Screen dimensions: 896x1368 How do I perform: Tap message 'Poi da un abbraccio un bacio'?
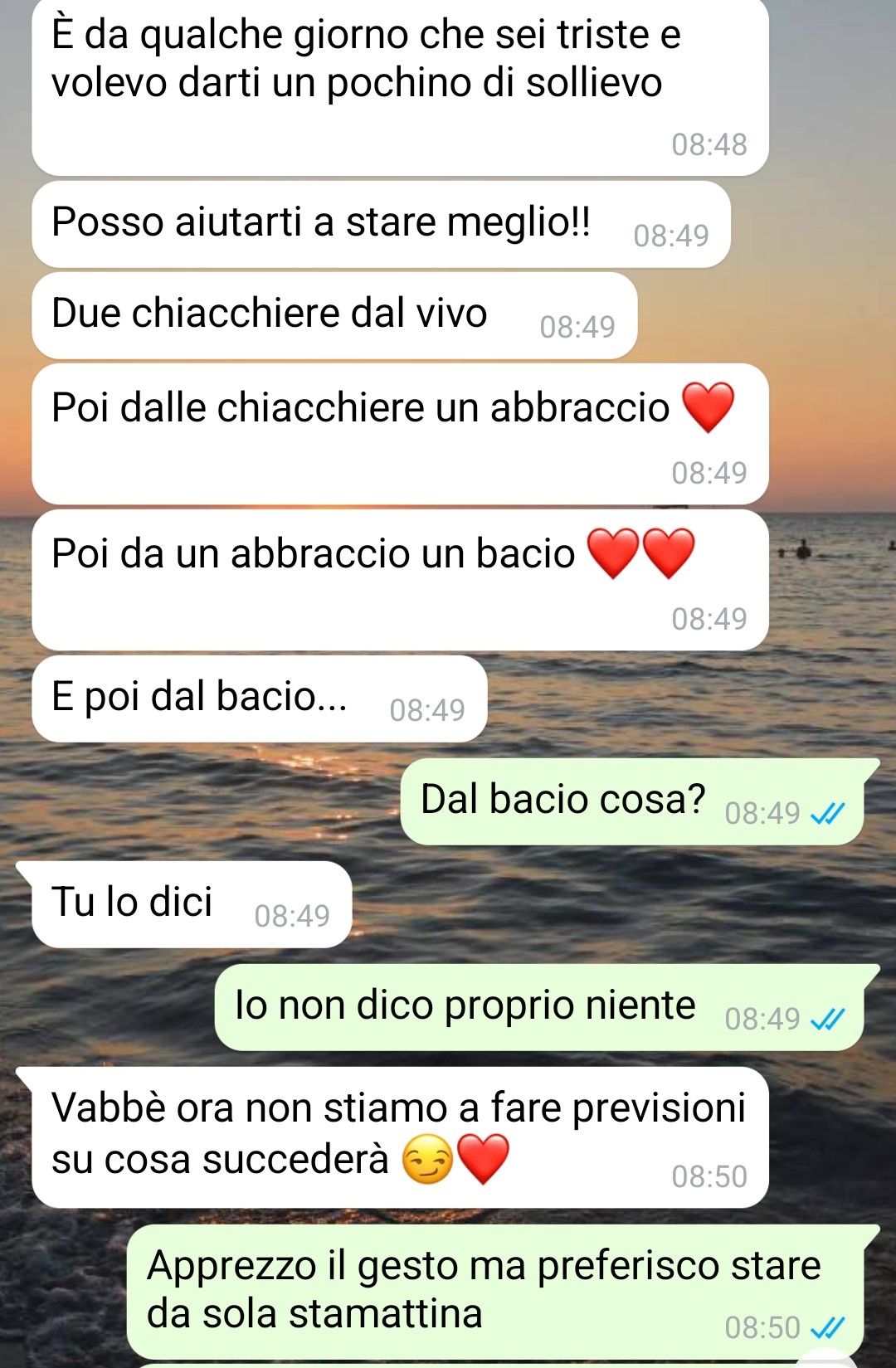(x=400, y=580)
